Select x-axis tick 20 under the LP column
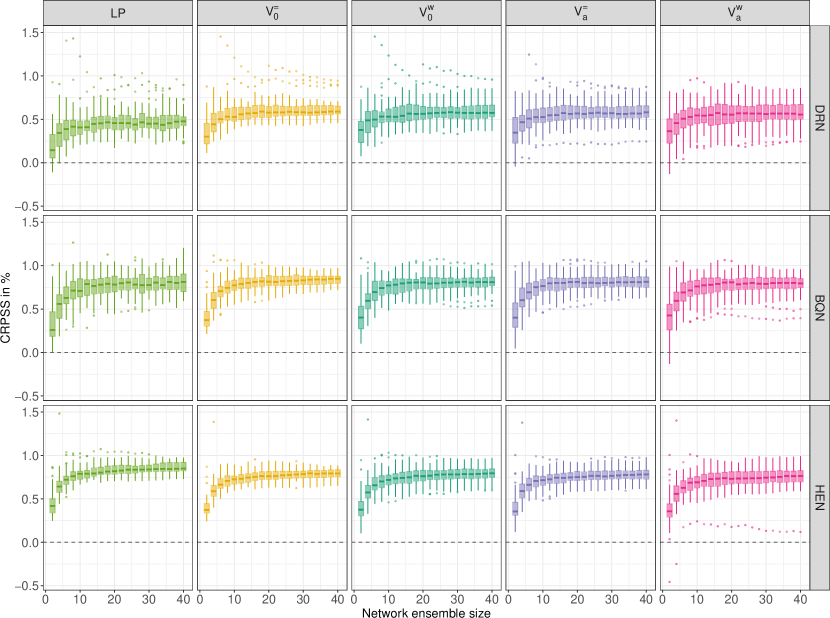 click(114, 599)
